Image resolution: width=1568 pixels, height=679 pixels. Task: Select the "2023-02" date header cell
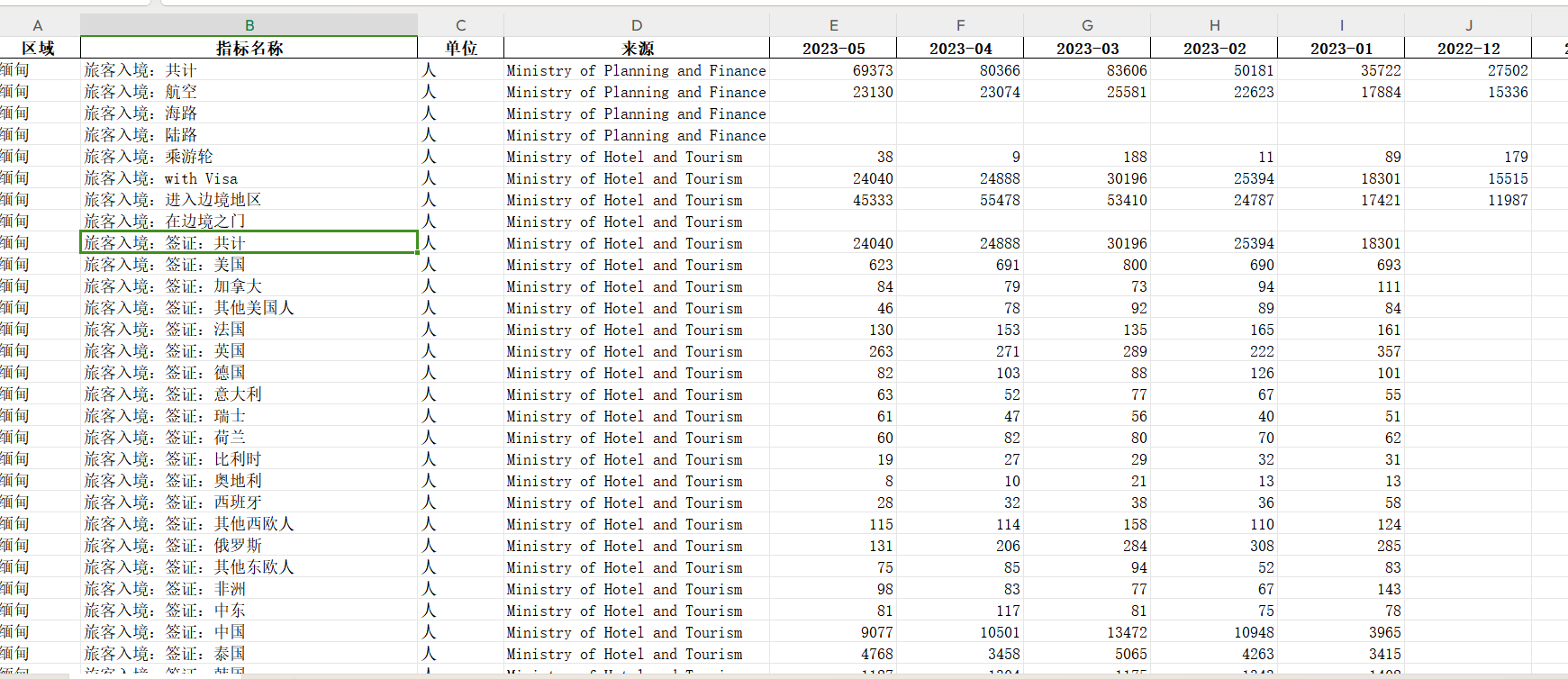click(x=1214, y=48)
